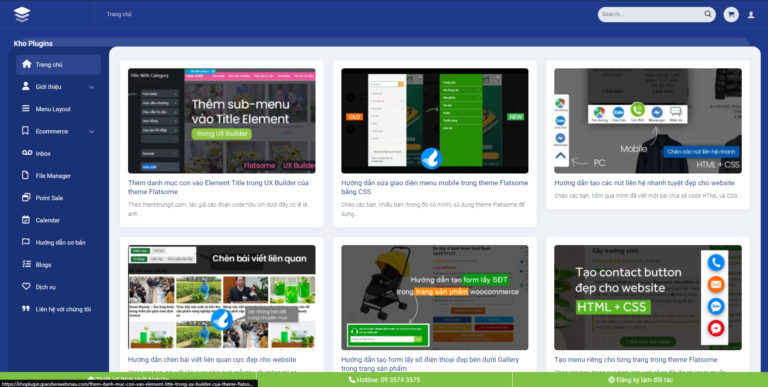
Task: Click the file icon beside File Manager
Action: point(26,175)
